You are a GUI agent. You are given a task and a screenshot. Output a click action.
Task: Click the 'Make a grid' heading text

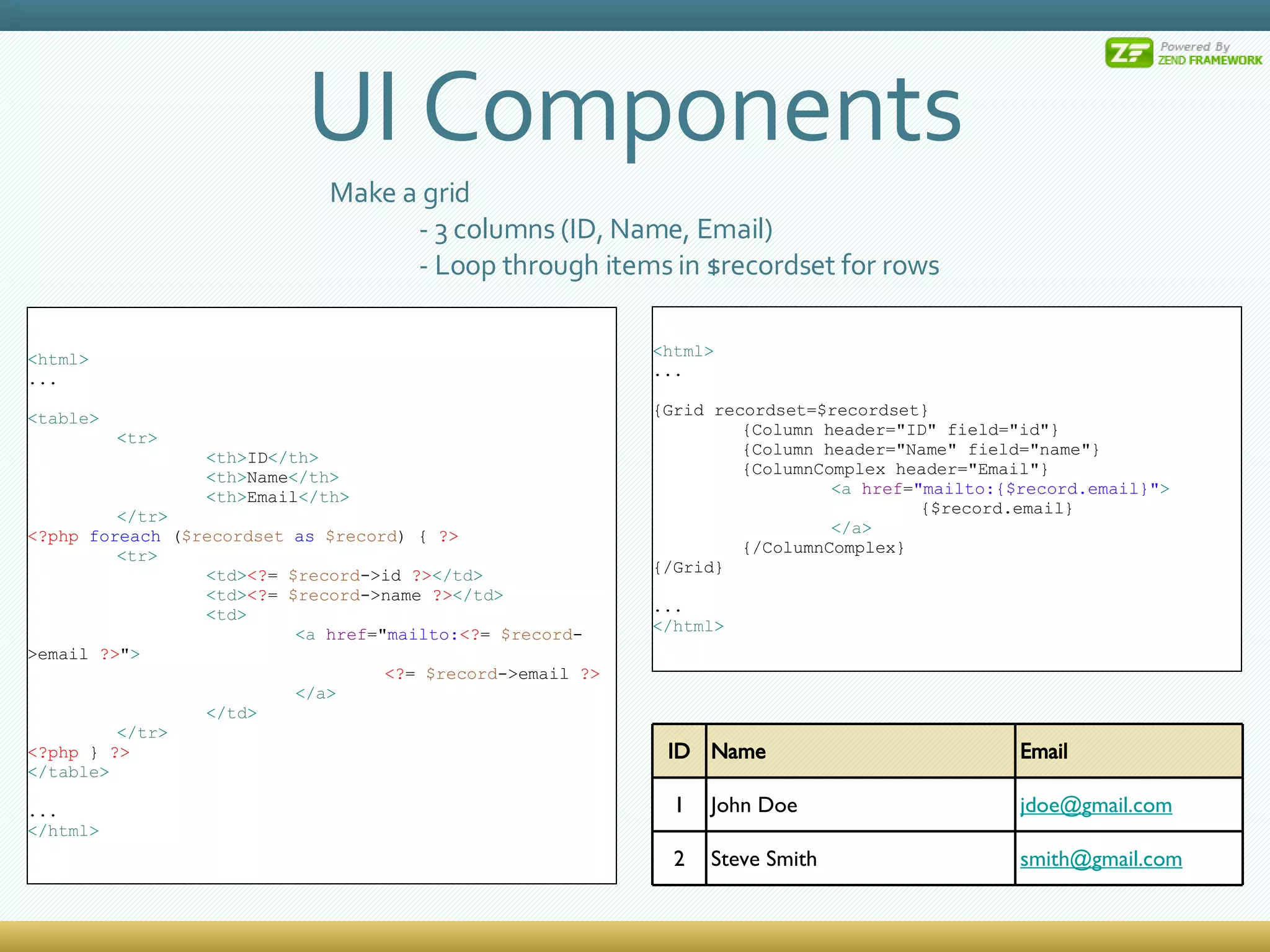[399, 193]
